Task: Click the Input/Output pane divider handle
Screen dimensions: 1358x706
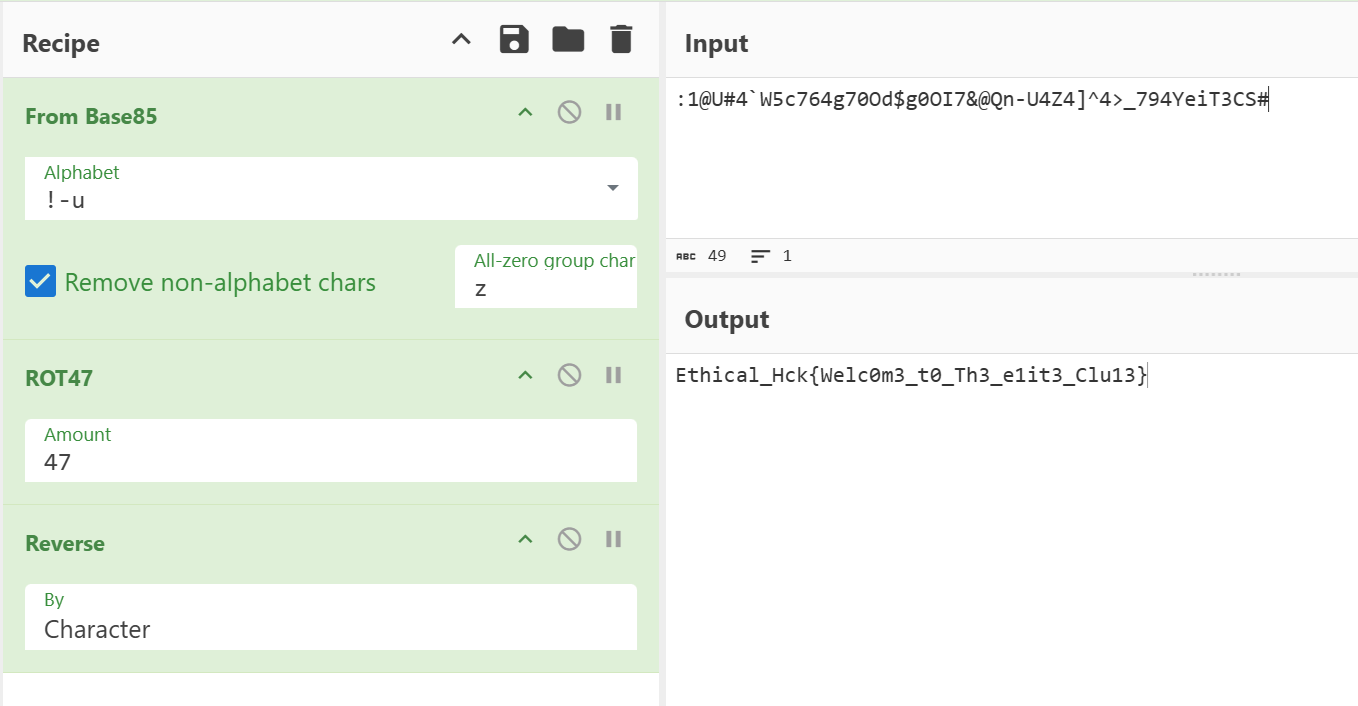Action: [x=1215, y=274]
